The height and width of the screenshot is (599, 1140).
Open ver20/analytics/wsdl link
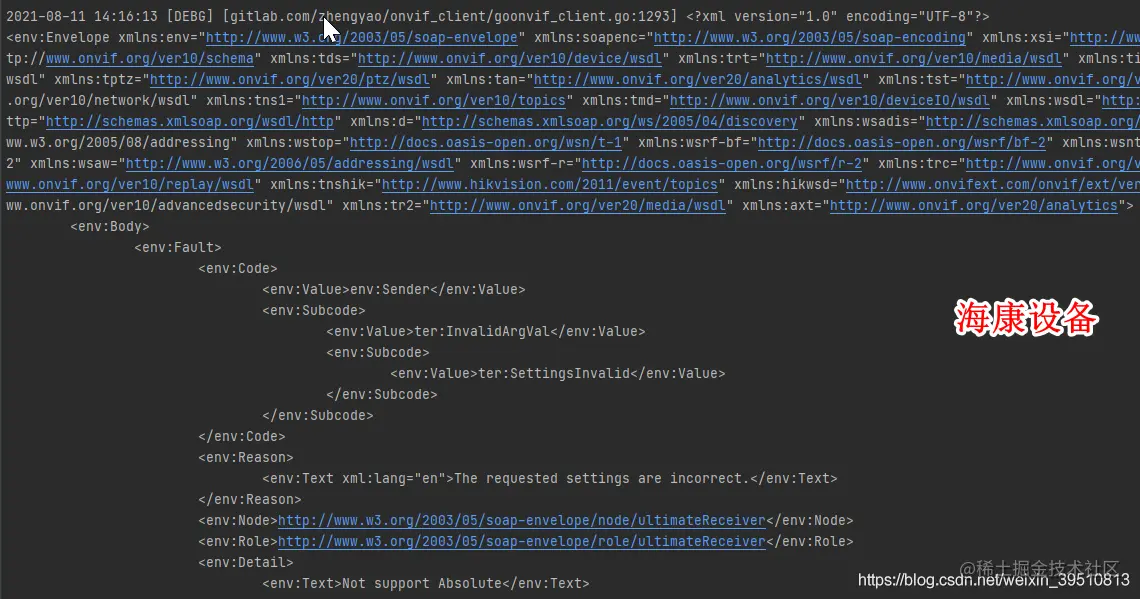point(697,80)
